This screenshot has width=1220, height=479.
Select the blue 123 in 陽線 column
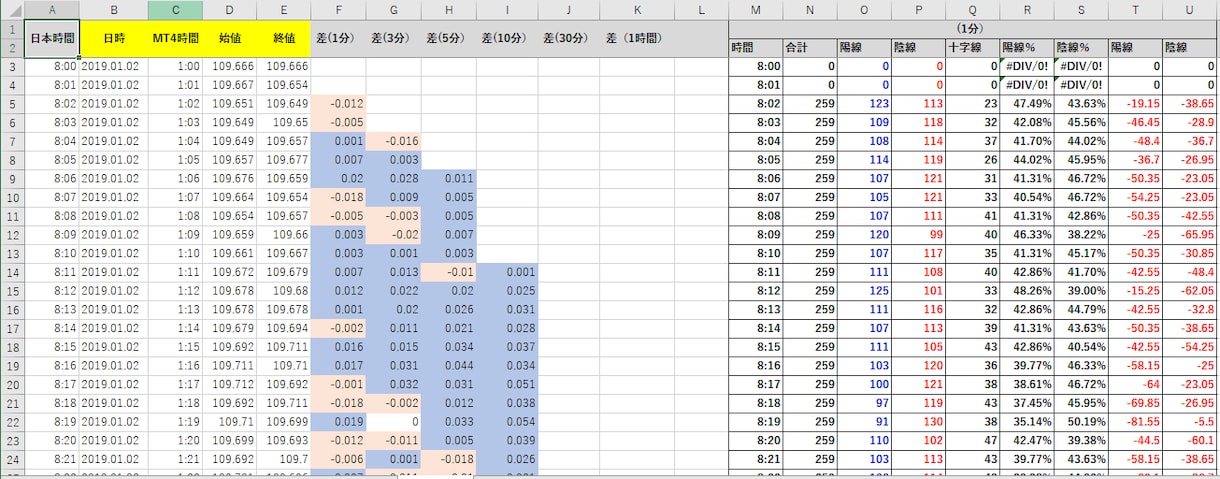pyautogui.click(x=863, y=103)
